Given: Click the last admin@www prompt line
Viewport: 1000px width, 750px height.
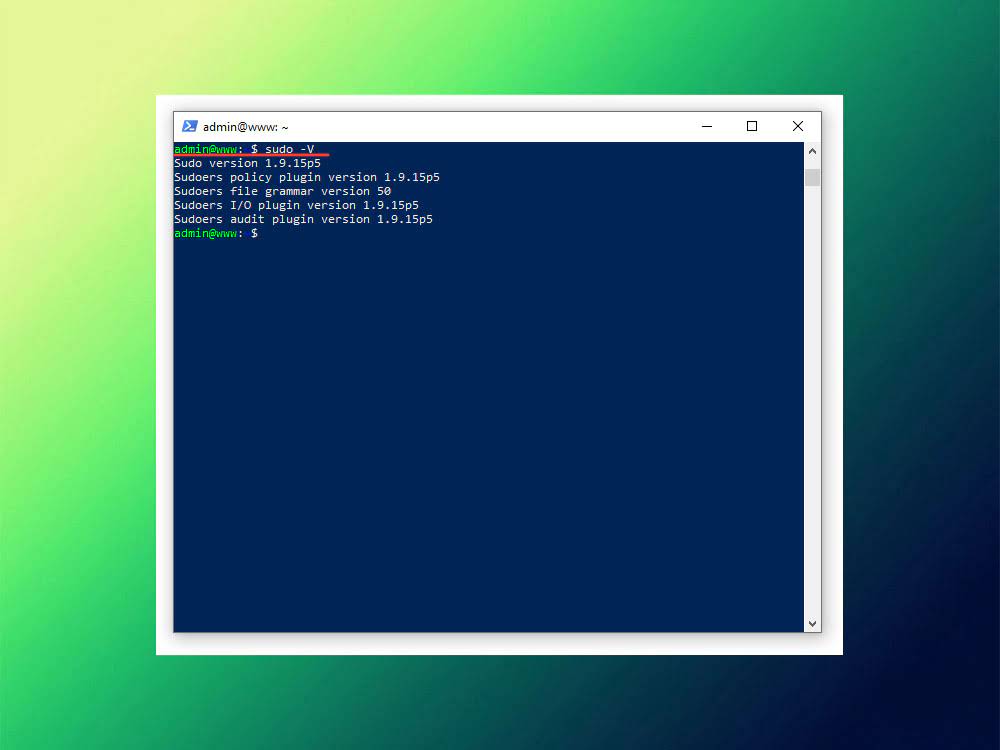Looking at the screenshot, I should click(215, 233).
